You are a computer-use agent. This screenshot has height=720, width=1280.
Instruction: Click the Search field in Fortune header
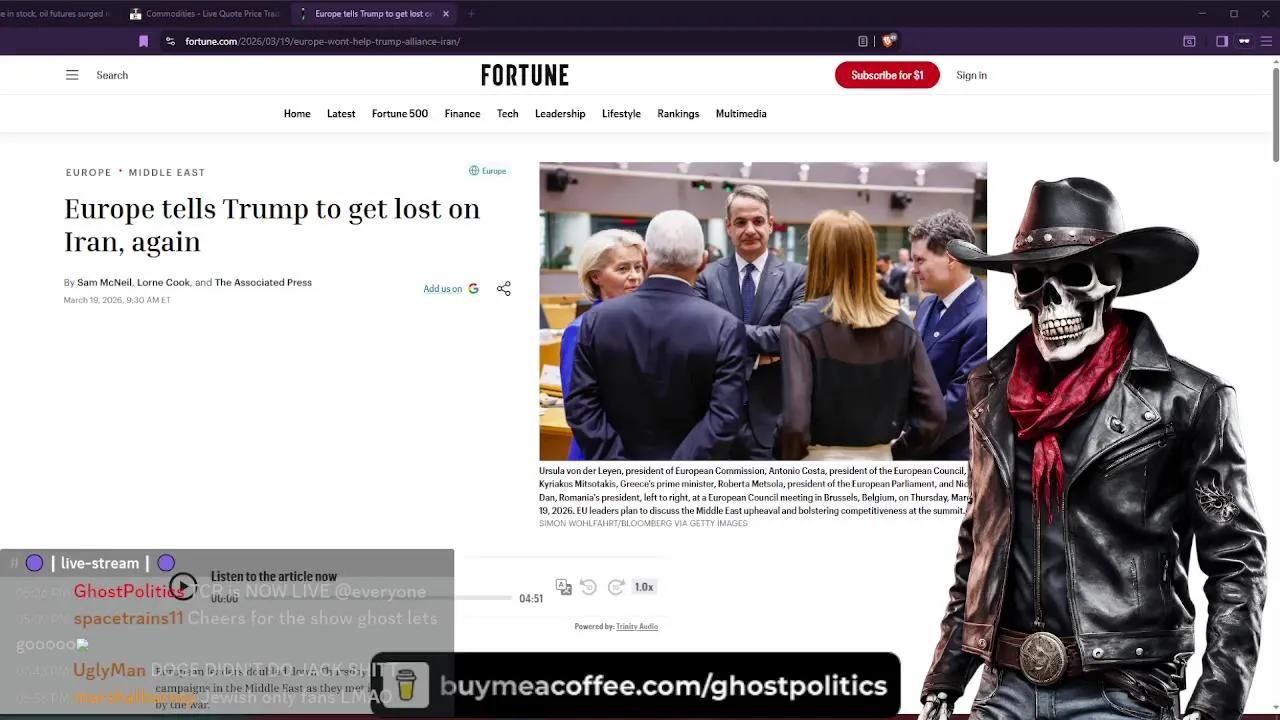[x=112, y=75]
